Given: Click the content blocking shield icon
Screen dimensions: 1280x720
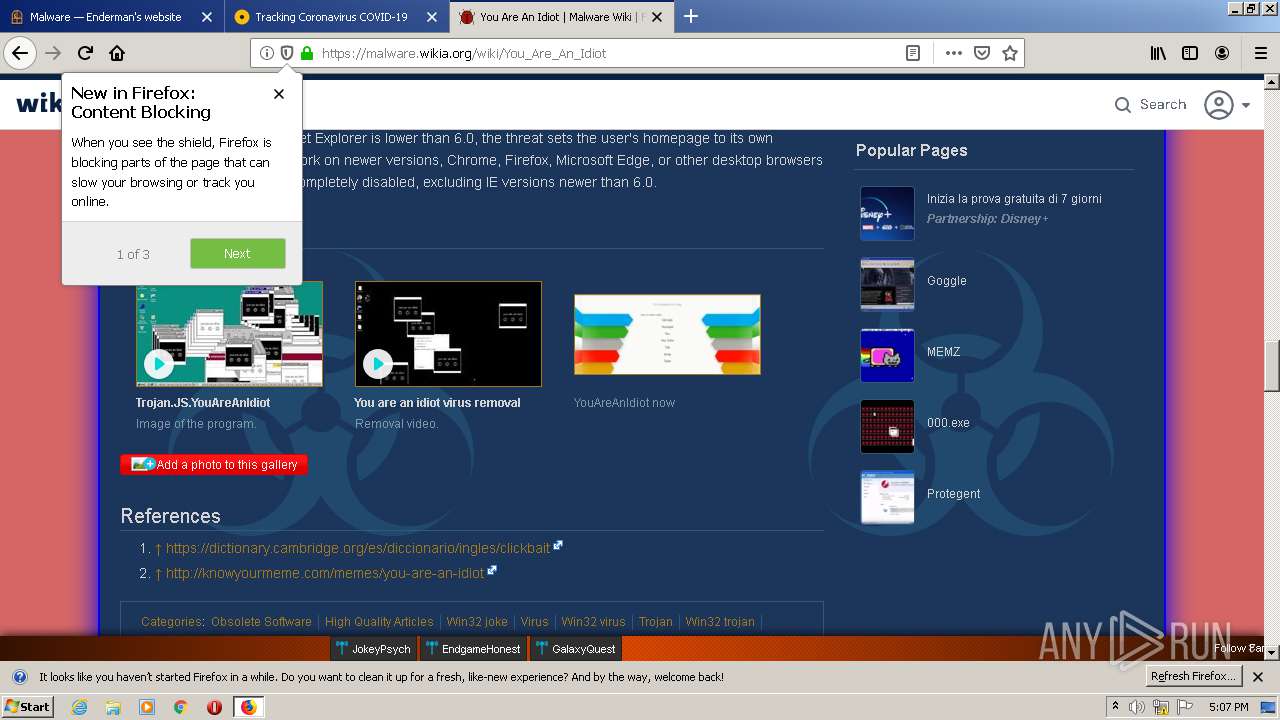Looking at the screenshot, I should pos(286,53).
